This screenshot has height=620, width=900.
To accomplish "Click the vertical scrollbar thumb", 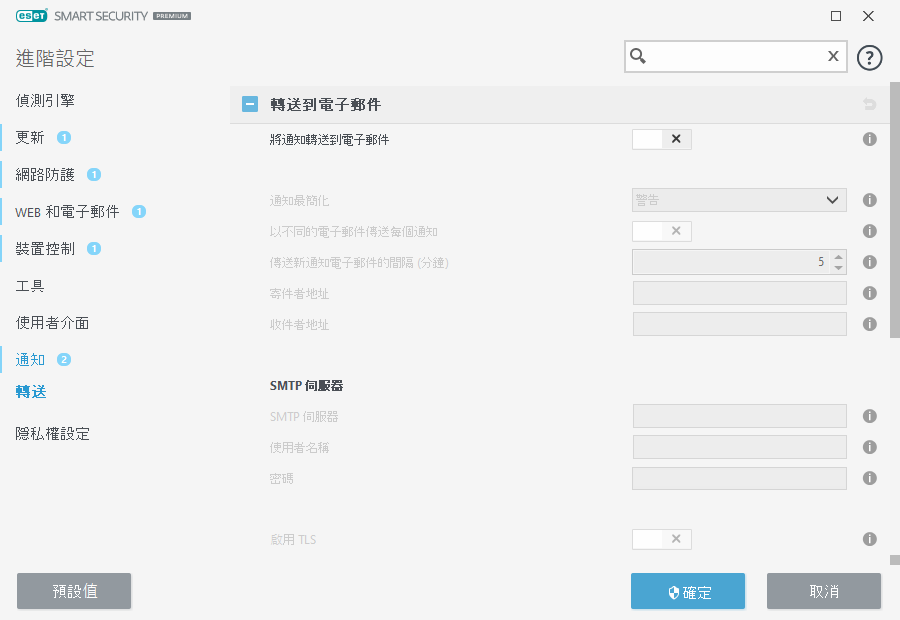I will [x=894, y=210].
